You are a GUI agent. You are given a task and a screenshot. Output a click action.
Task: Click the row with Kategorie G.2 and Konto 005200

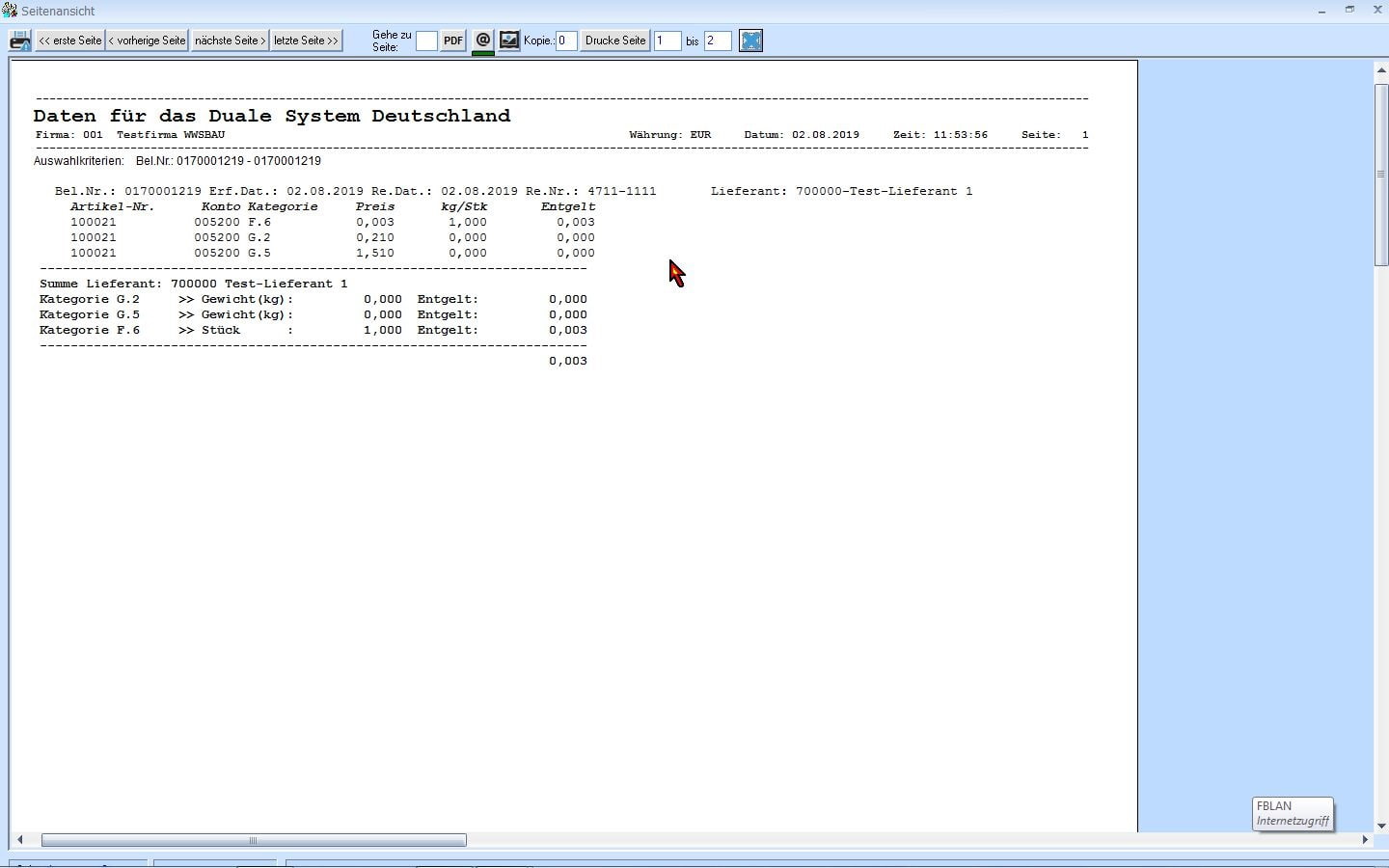[333, 237]
